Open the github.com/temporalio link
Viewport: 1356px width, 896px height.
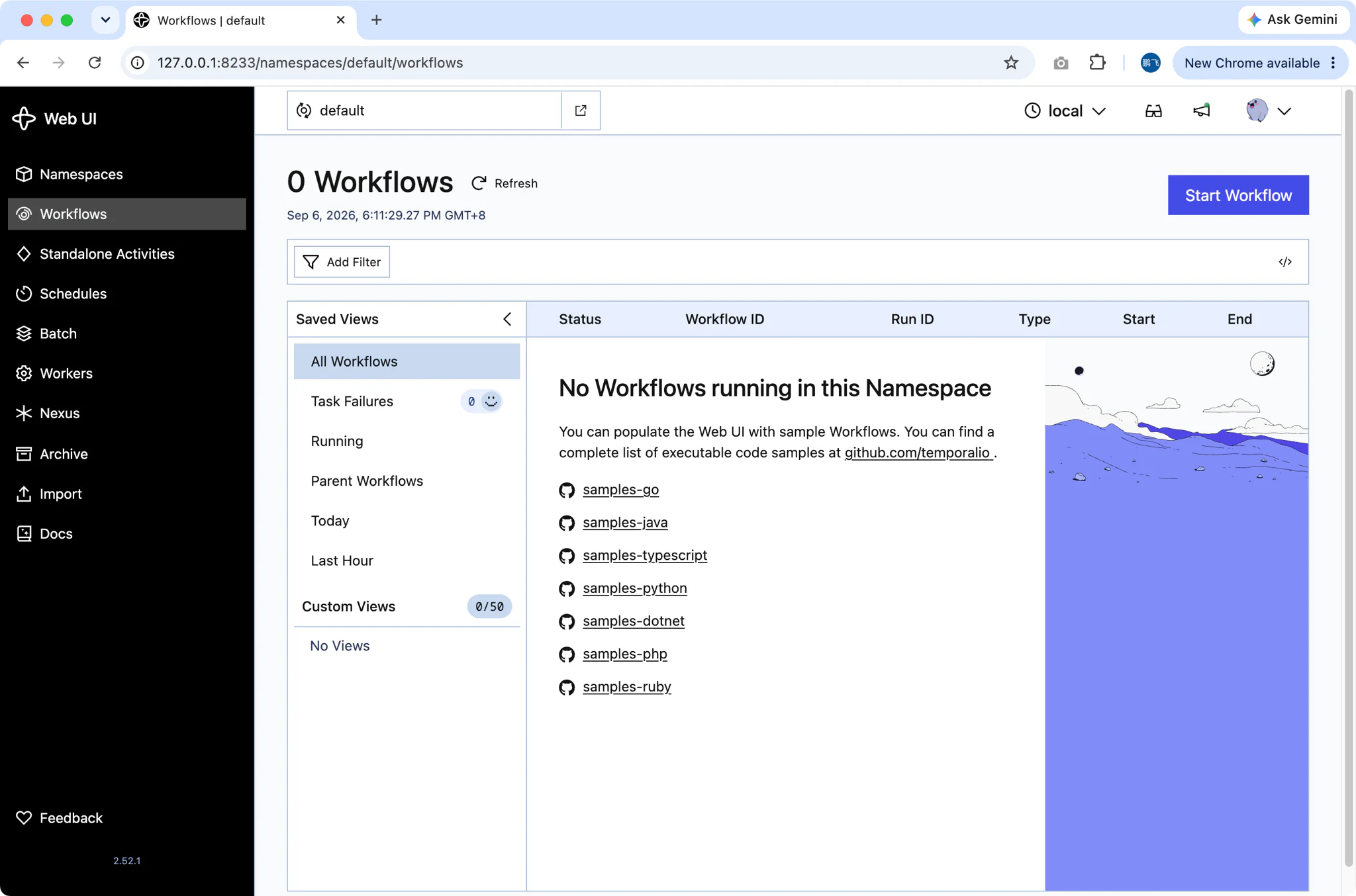click(x=918, y=453)
